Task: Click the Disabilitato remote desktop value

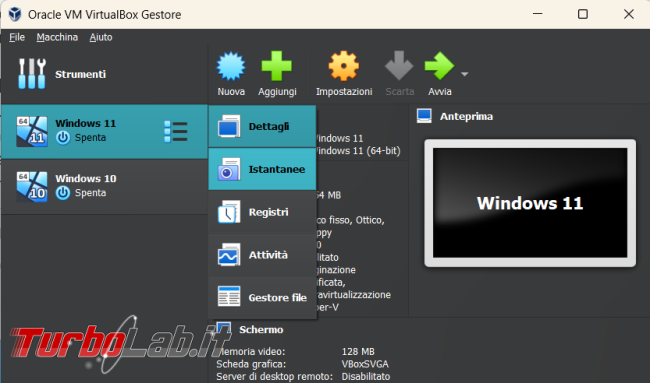Action: [366, 376]
